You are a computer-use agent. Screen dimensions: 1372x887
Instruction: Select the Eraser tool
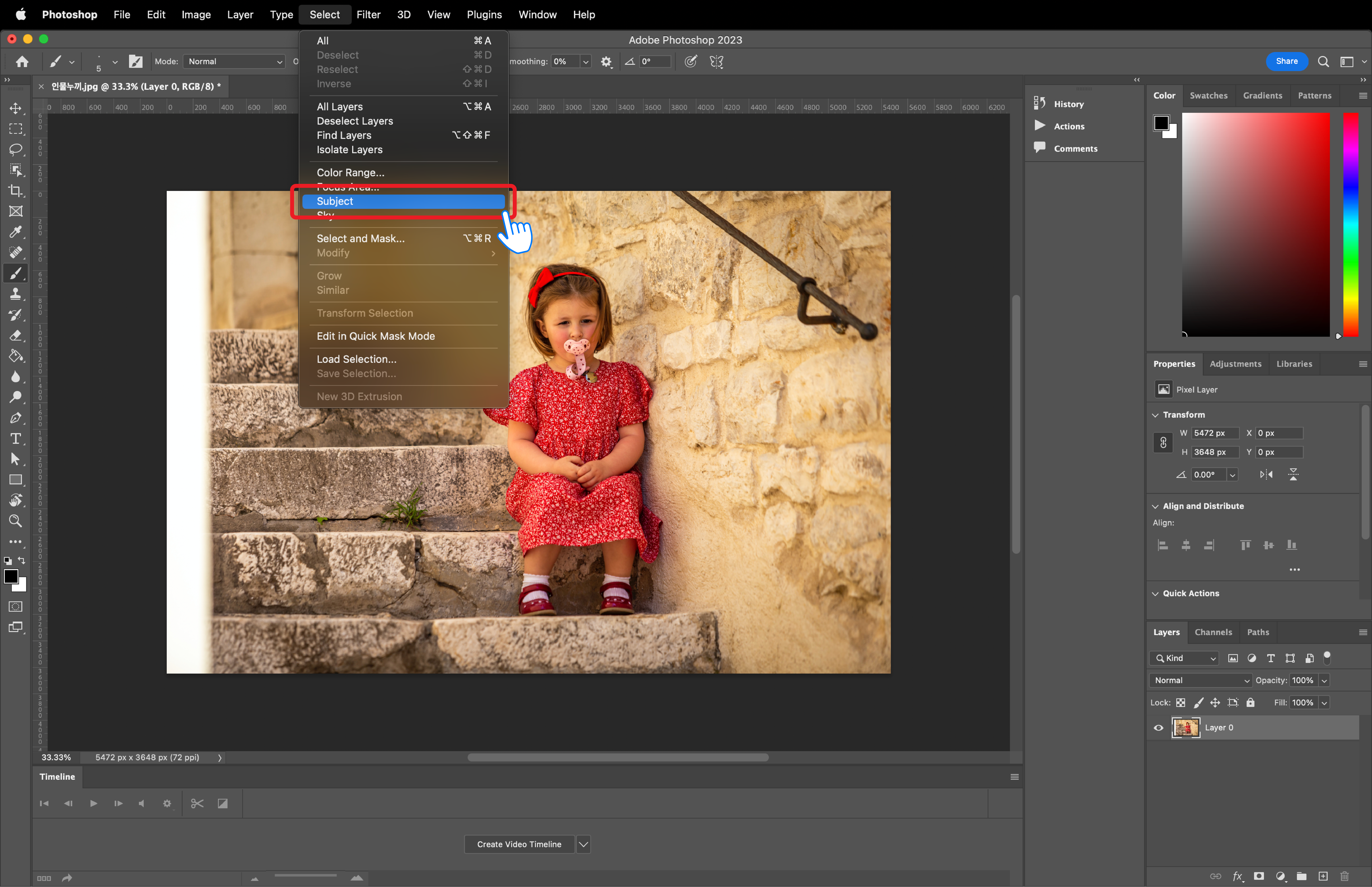(x=16, y=335)
